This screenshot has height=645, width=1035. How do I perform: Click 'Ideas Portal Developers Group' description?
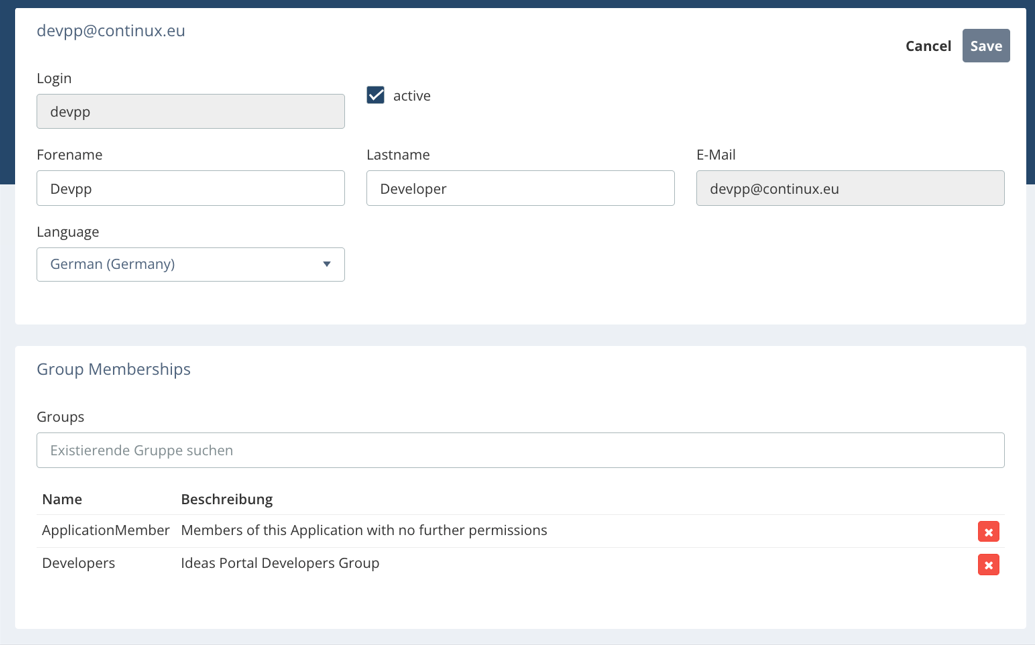(280, 563)
